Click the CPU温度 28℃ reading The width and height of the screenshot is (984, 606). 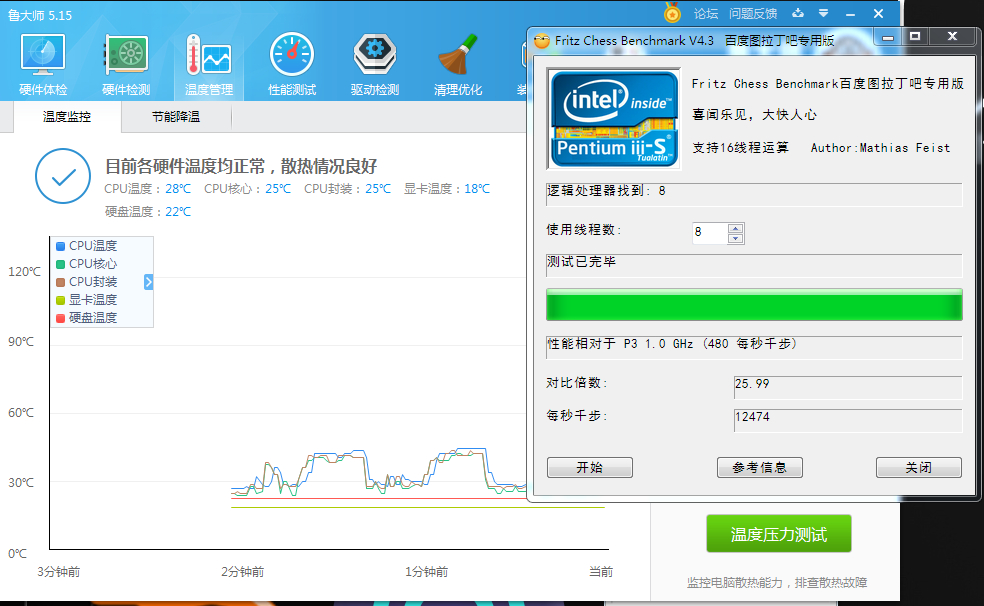[147, 189]
